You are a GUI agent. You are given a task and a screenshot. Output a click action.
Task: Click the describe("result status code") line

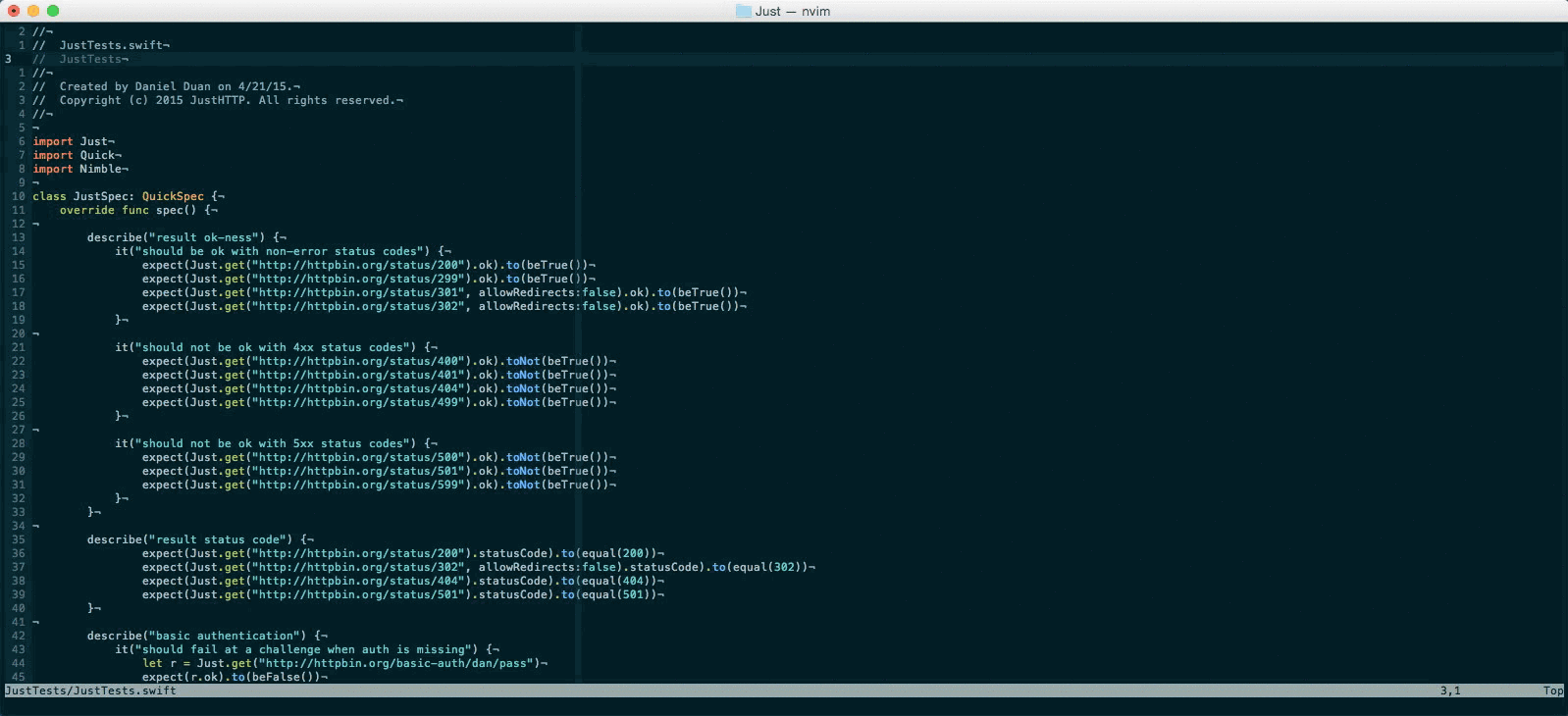pyautogui.click(x=200, y=539)
